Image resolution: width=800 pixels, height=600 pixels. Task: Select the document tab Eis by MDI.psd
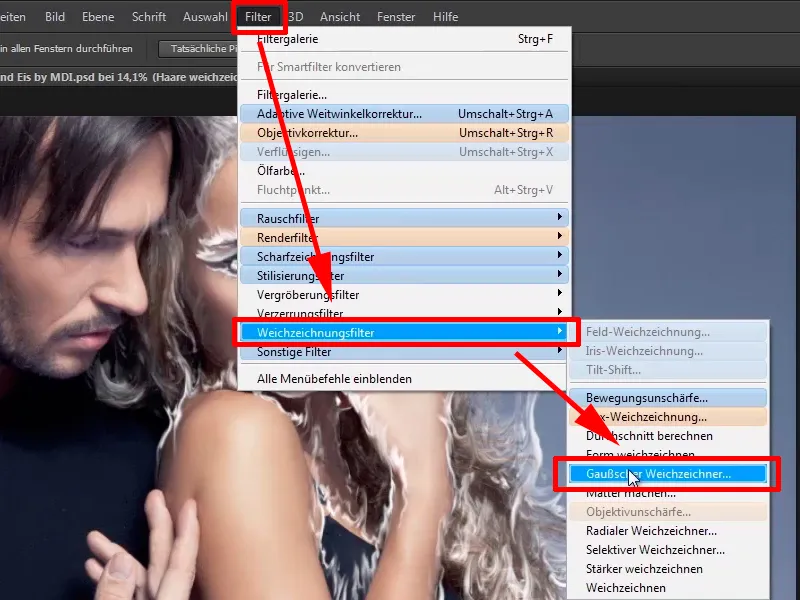click(119, 78)
